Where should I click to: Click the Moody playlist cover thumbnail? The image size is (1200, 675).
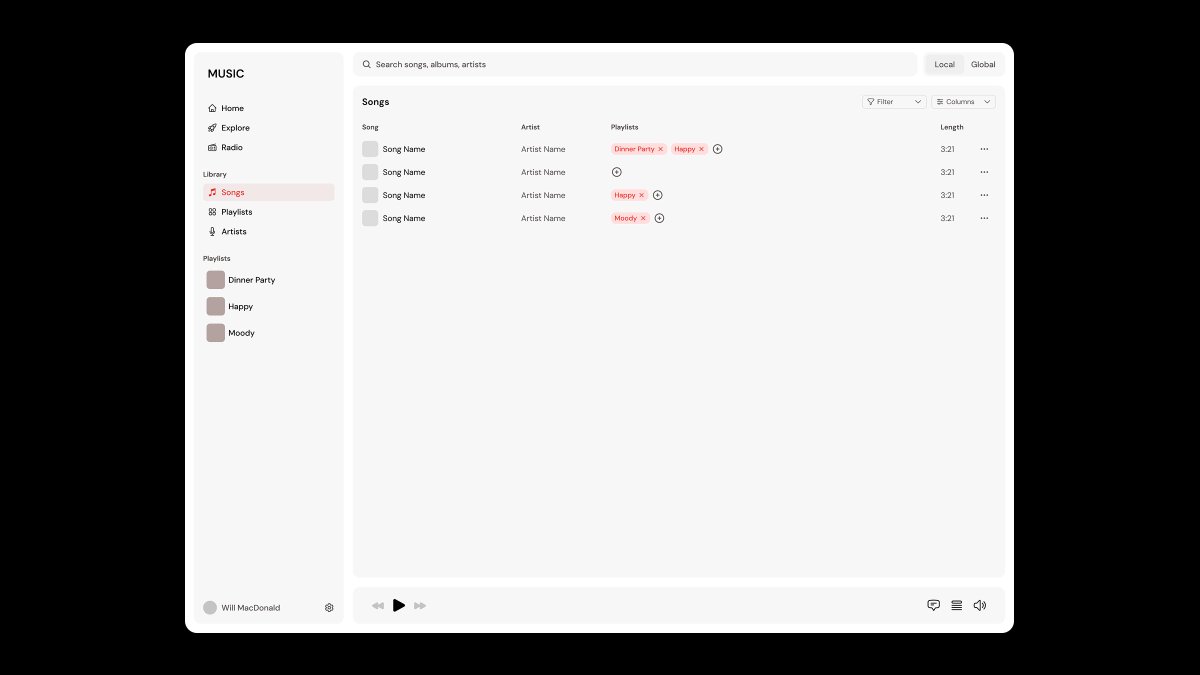point(216,333)
